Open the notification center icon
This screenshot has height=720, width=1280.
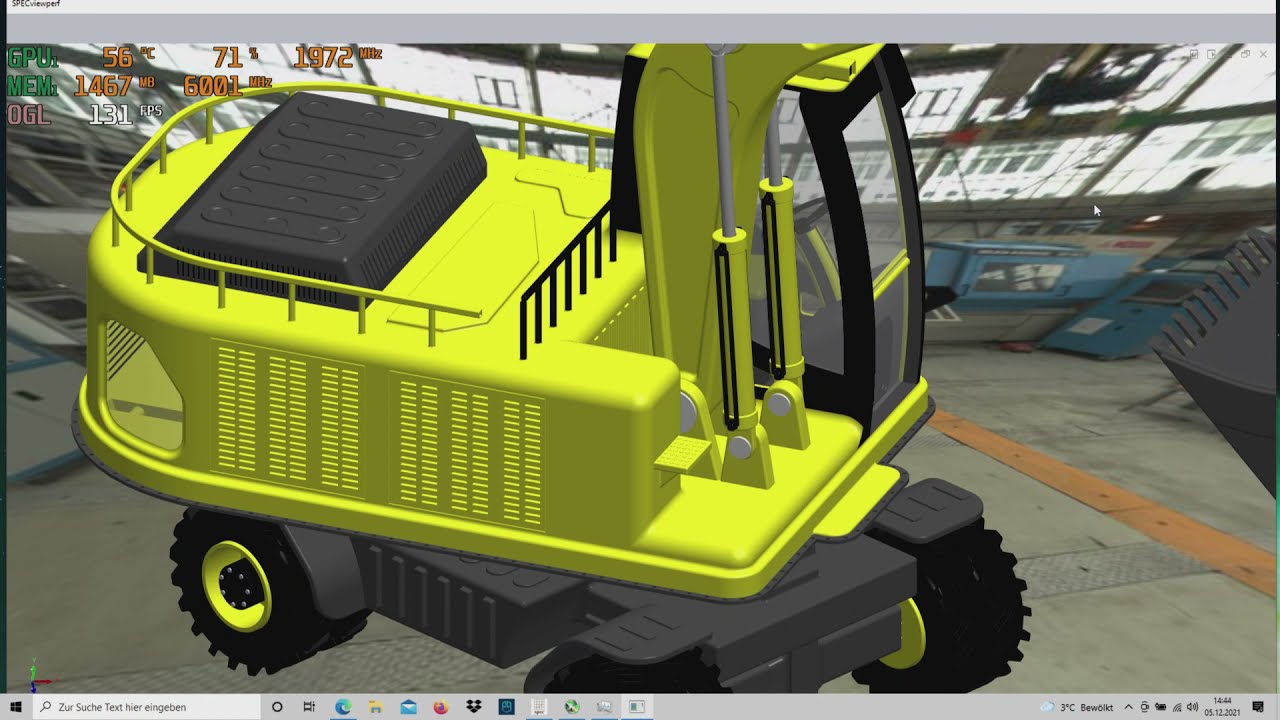tap(1258, 707)
